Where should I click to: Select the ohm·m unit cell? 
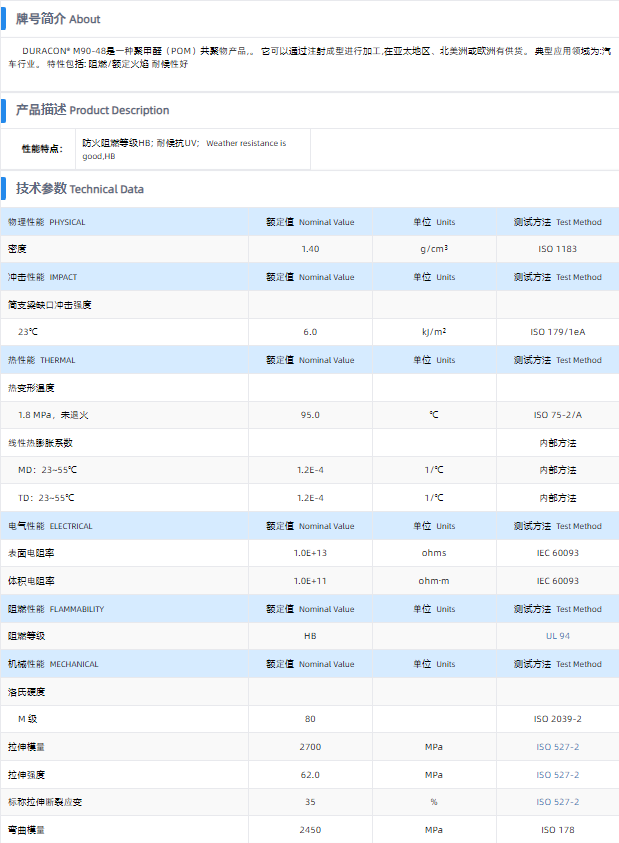pyautogui.click(x=434, y=581)
